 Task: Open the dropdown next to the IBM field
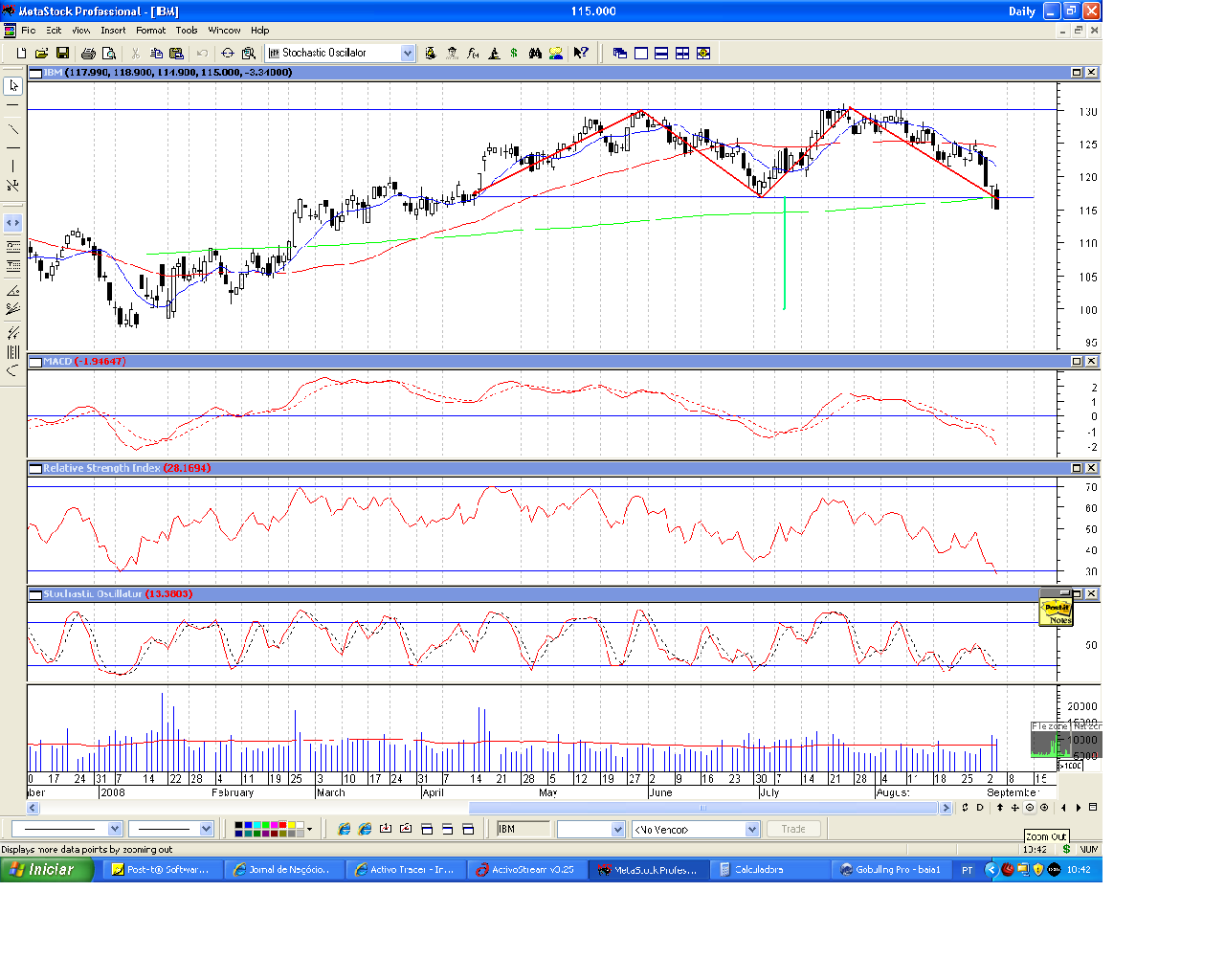click(617, 830)
